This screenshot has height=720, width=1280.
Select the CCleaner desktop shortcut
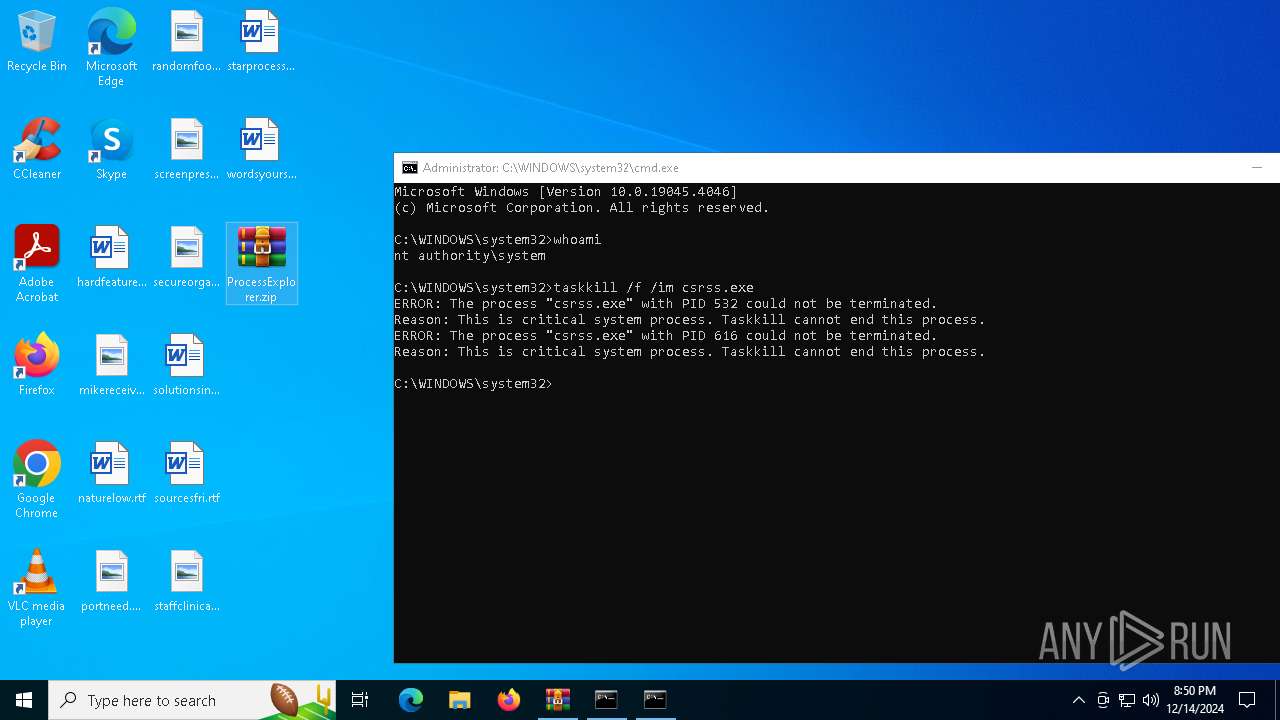(x=37, y=150)
